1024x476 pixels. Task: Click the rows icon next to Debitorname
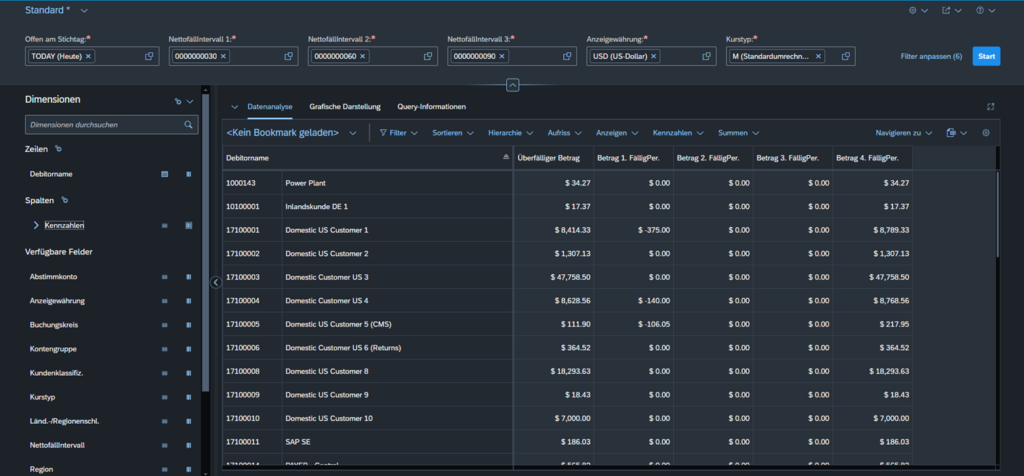point(165,174)
